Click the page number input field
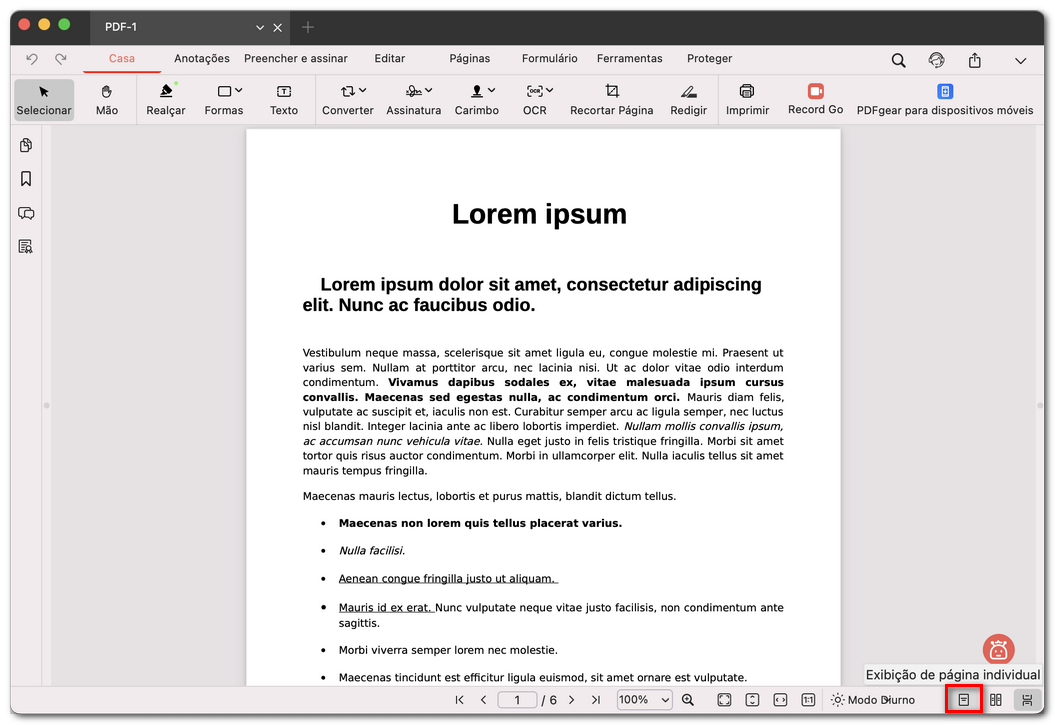Viewport: 1055px width, 725px height. pyautogui.click(x=518, y=699)
